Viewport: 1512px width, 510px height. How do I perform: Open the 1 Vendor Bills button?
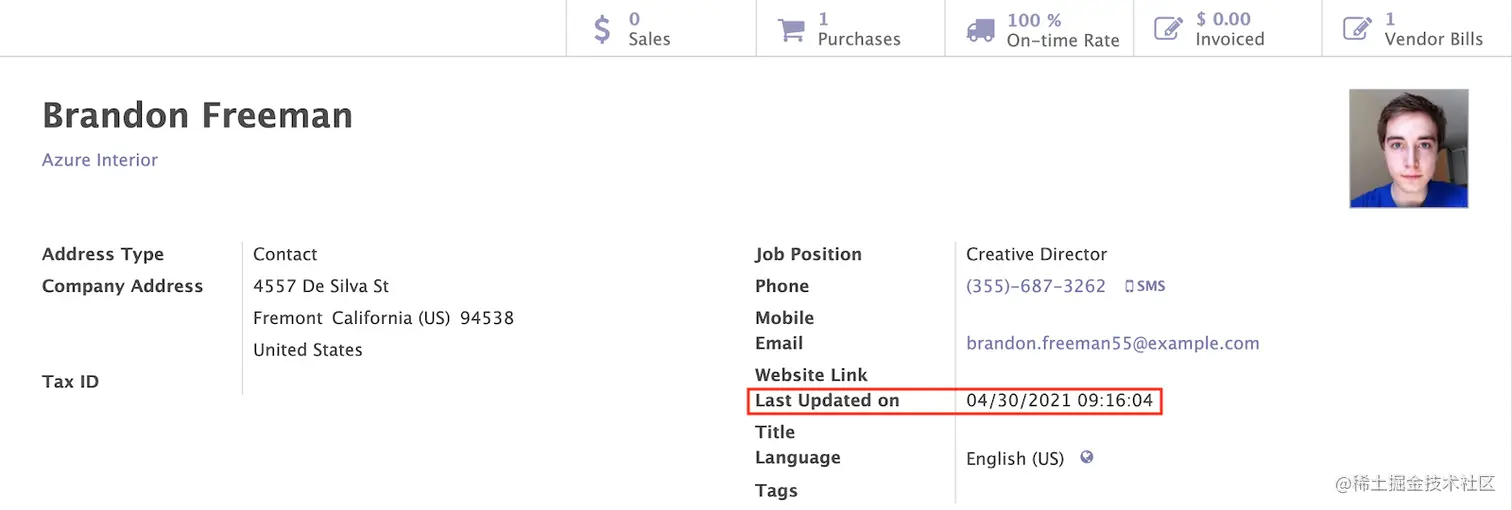(1417, 29)
